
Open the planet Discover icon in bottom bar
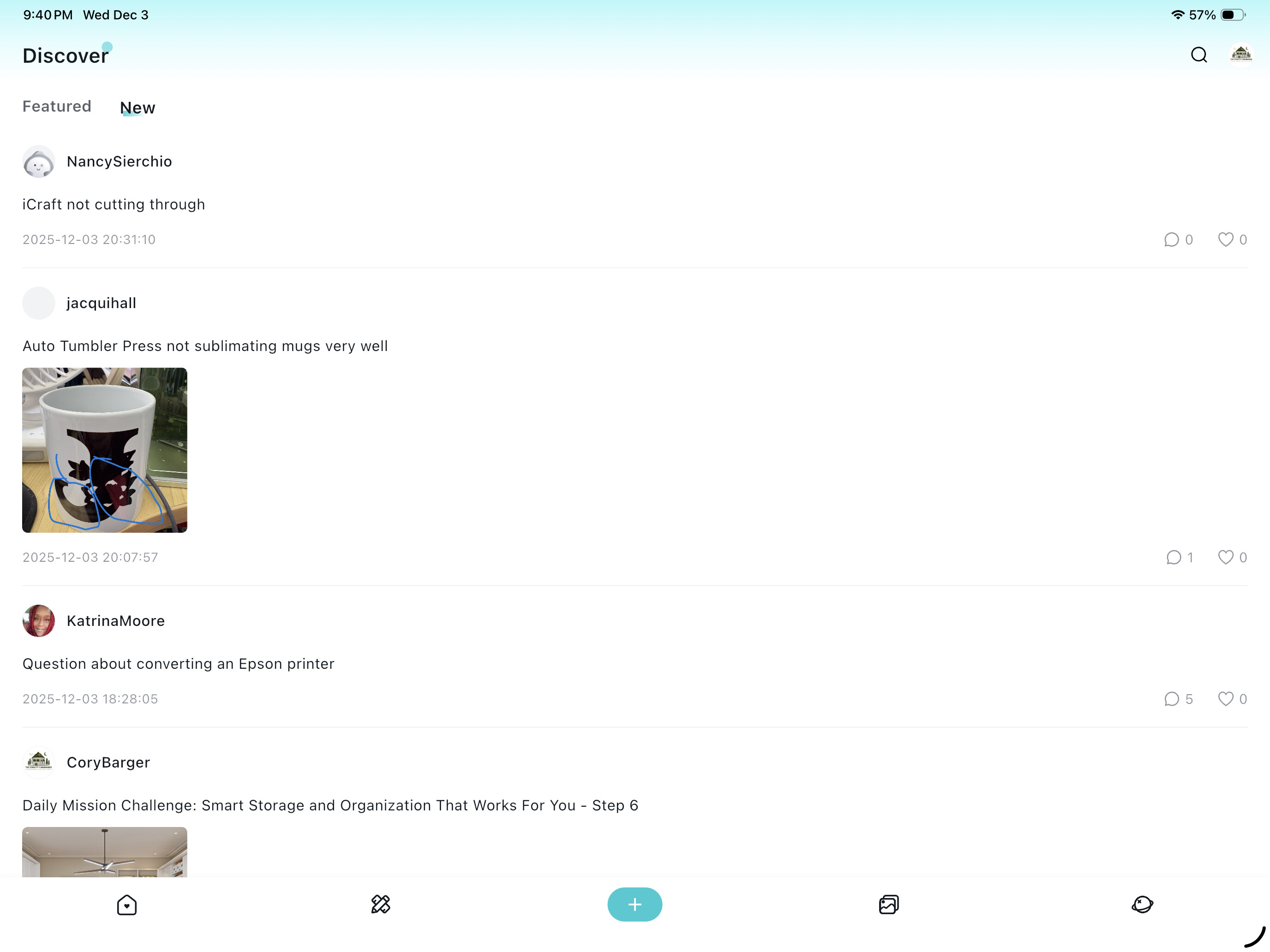[1143, 904]
